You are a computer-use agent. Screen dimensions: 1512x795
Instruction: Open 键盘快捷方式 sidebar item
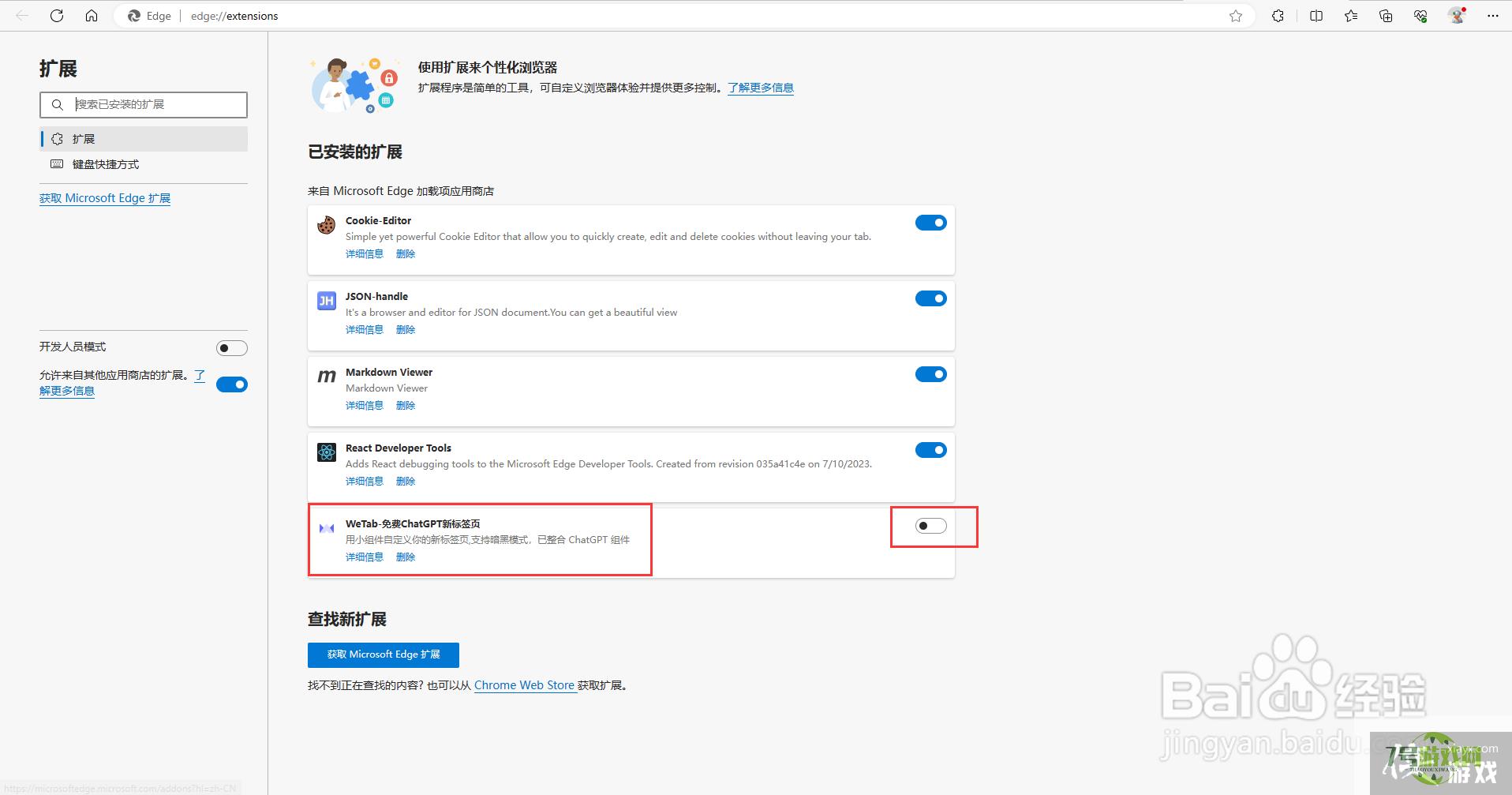[x=144, y=164]
